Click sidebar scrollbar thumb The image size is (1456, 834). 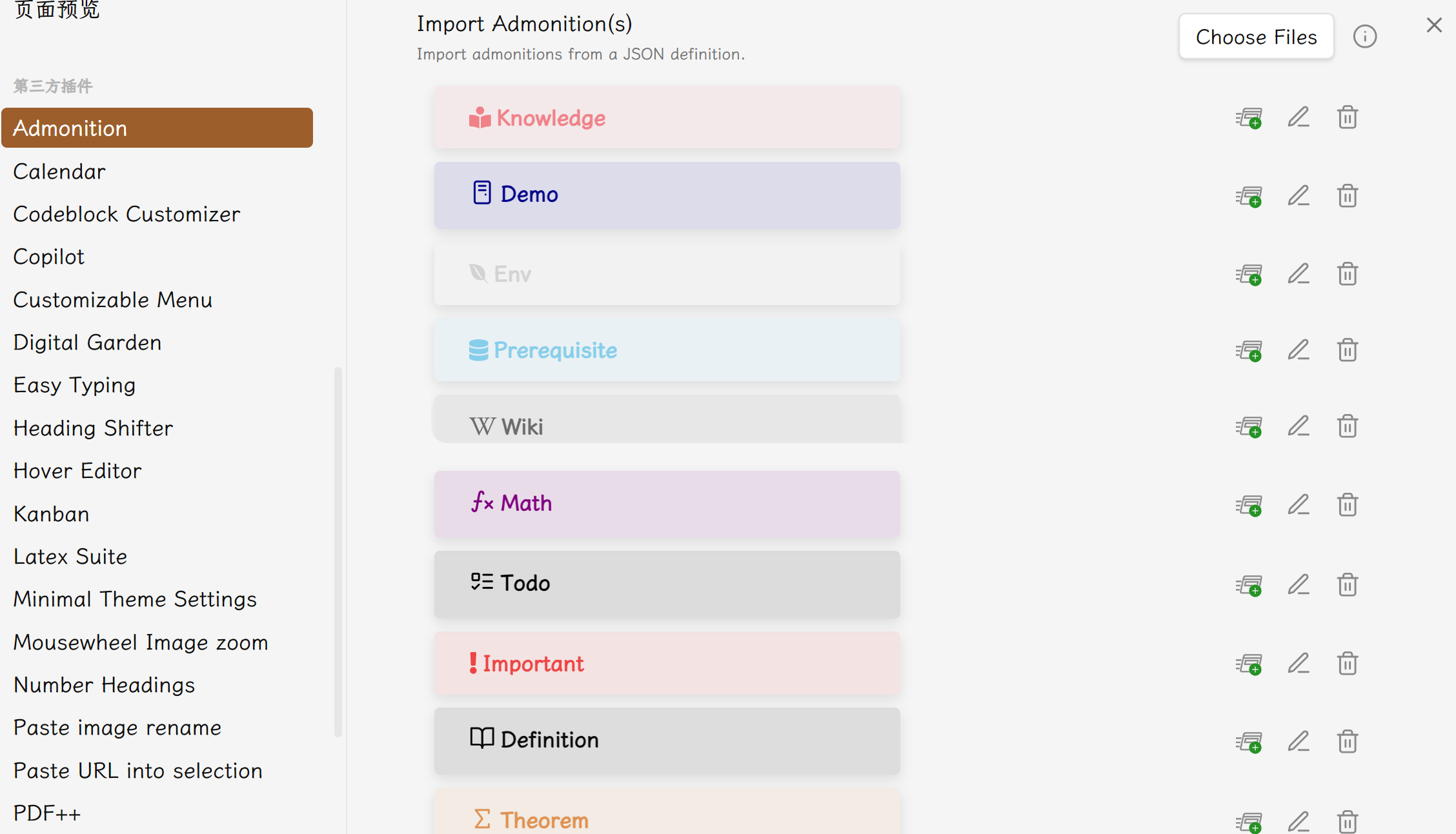[x=338, y=551]
